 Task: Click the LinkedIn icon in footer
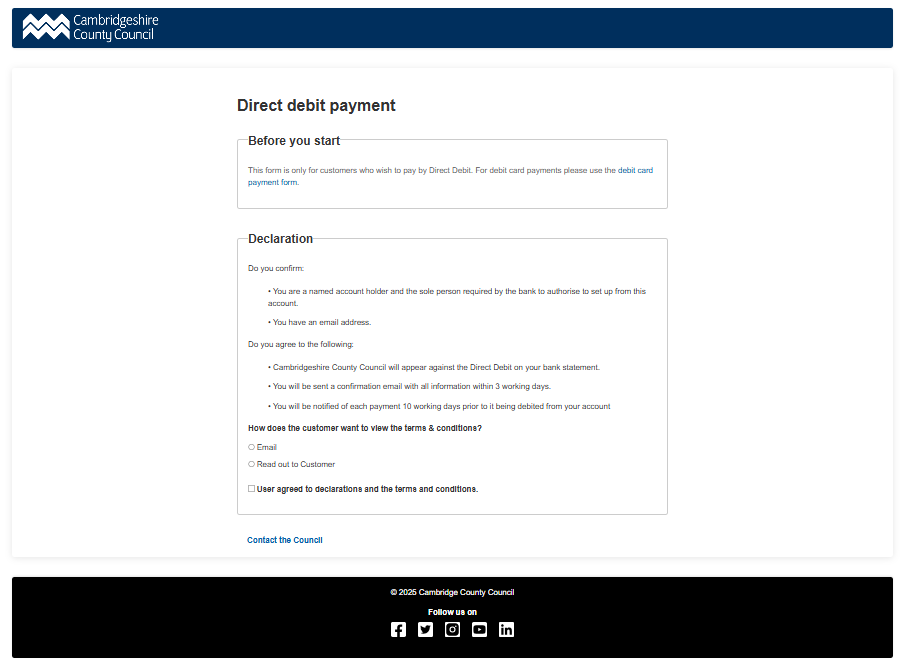click(x=506, y=629)
